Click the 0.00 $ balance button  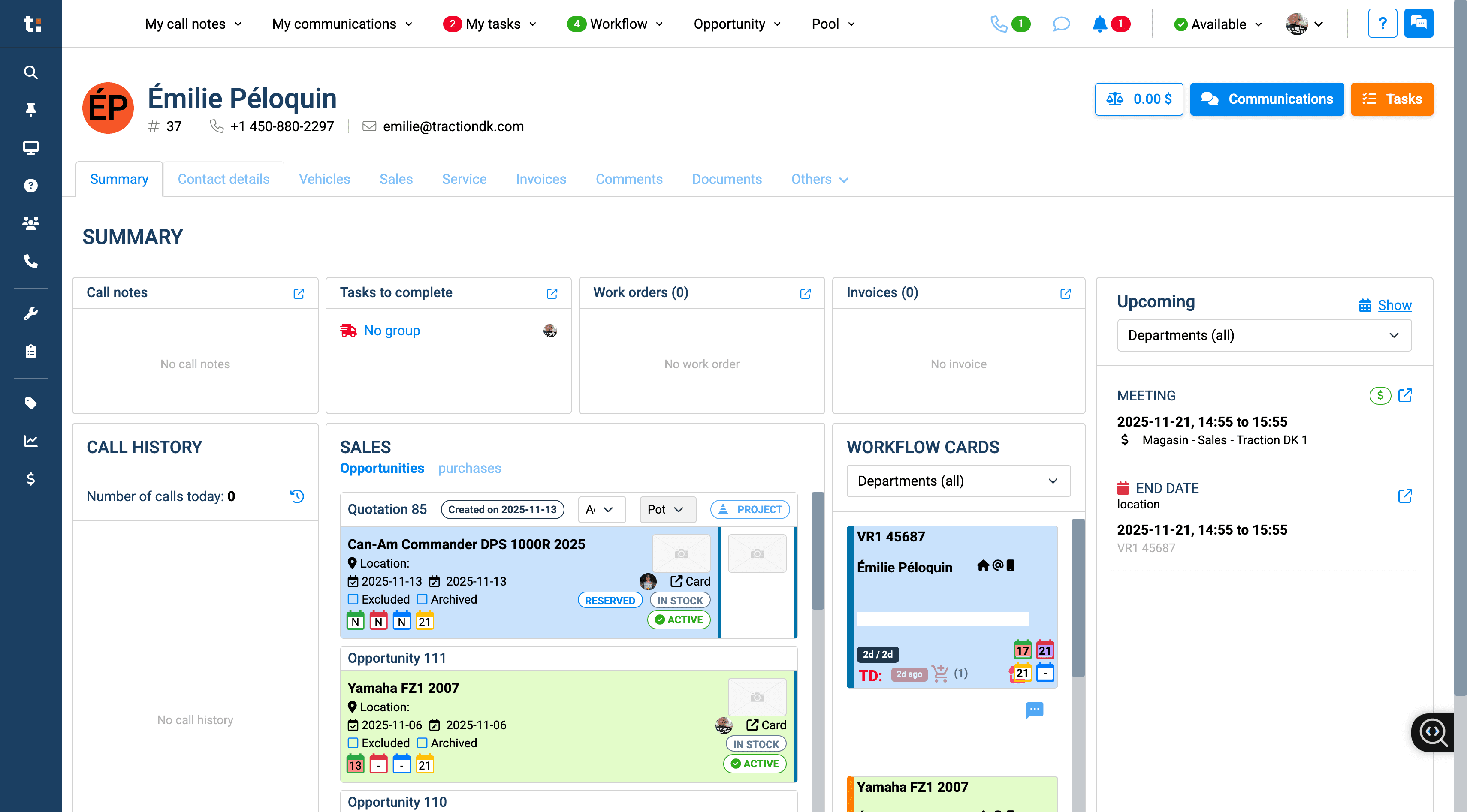(1139, 99)
